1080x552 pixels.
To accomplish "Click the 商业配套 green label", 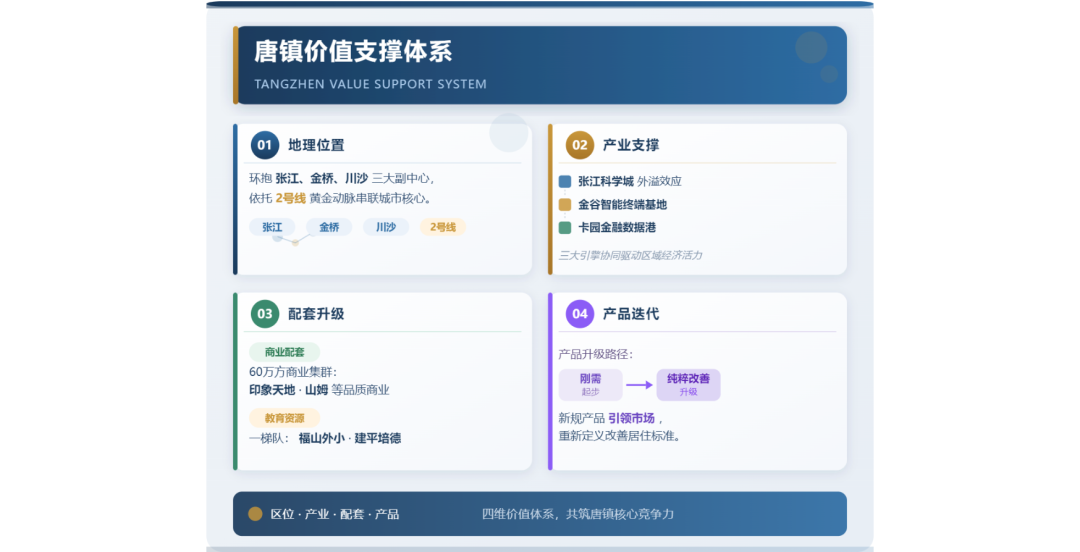I will tap(284, 352).
